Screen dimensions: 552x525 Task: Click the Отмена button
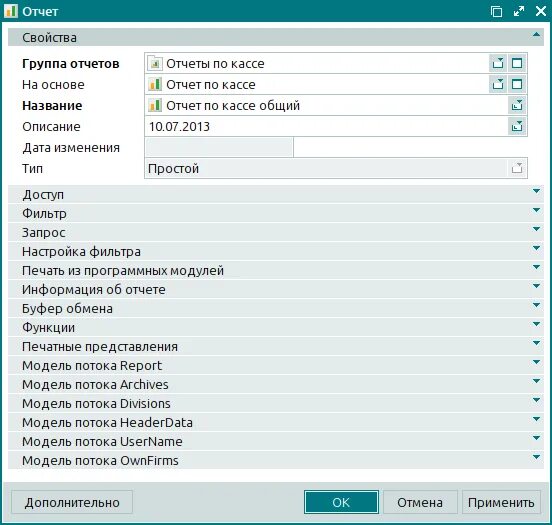420,502
